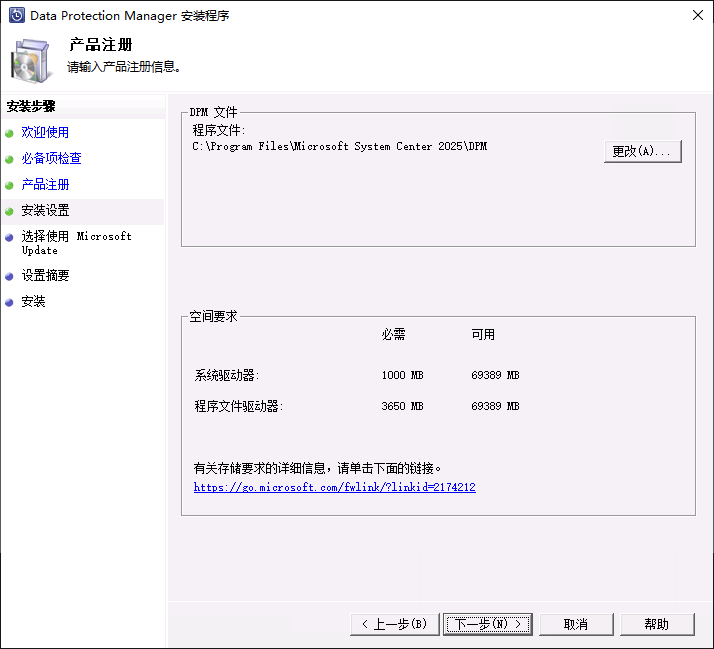Image resolution: width=714 pixels, height=649 pixels.
Task: Click the 有关存储要求的详细信息 description text
Action: [x=317, y=468]
